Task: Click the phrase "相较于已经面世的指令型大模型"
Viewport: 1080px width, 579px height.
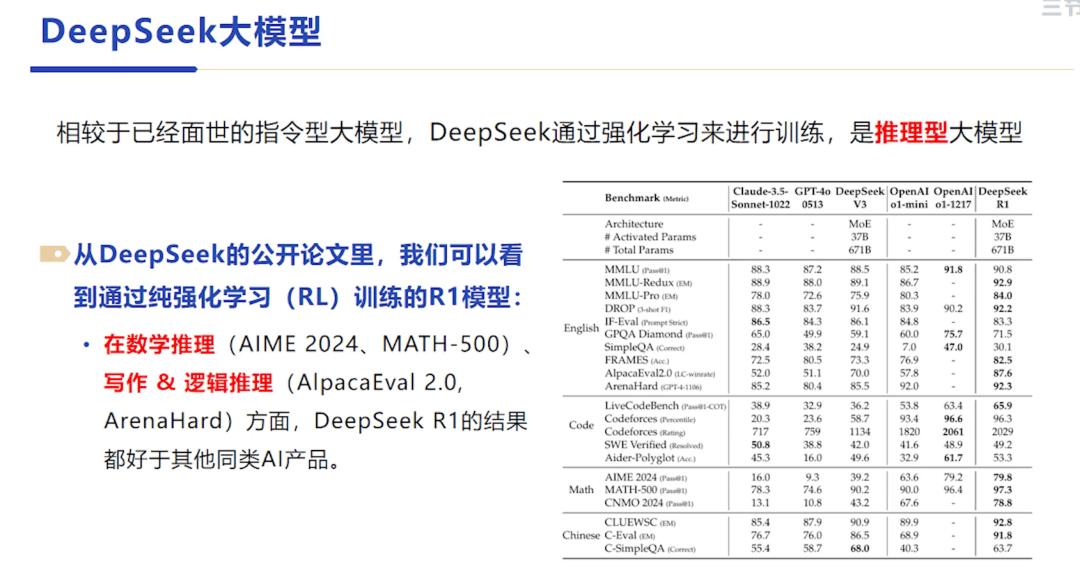Action: coord(229,132)
